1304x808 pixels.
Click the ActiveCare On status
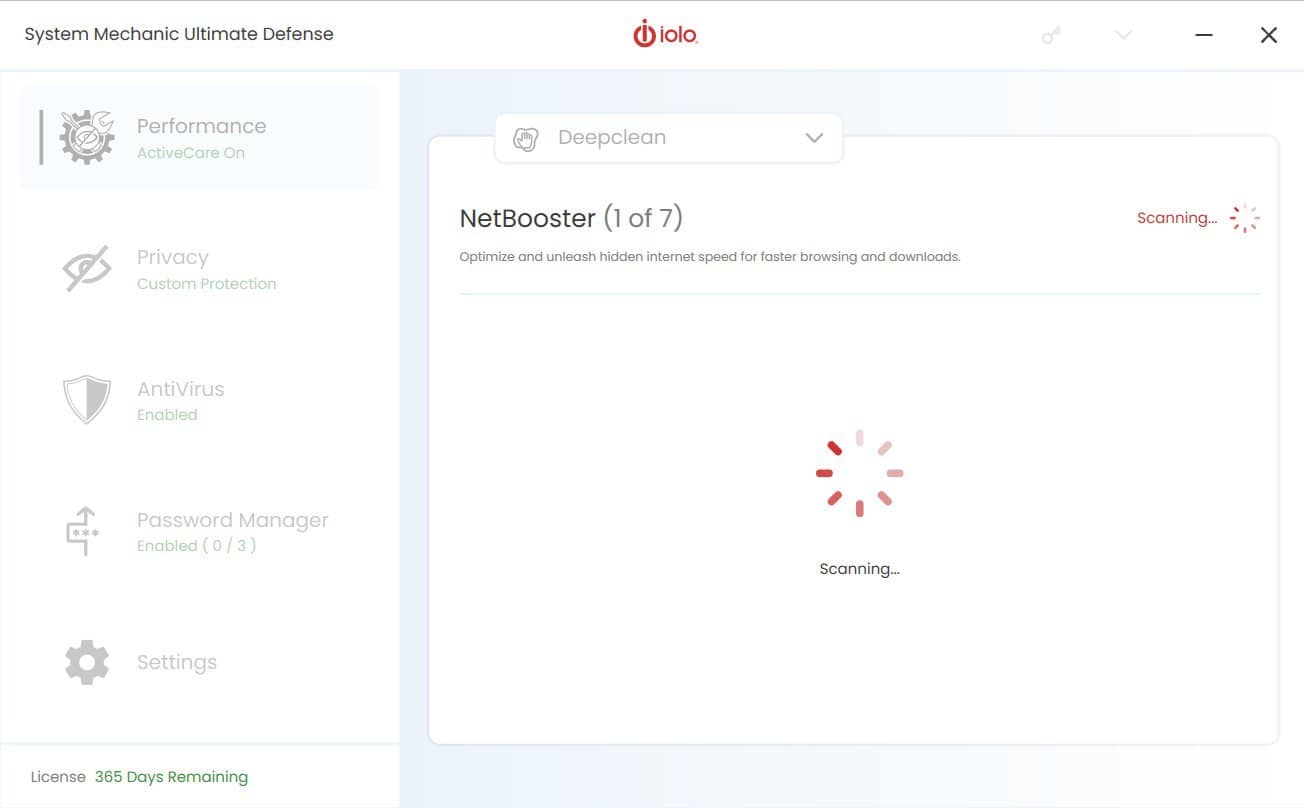(x=190, y=153)
